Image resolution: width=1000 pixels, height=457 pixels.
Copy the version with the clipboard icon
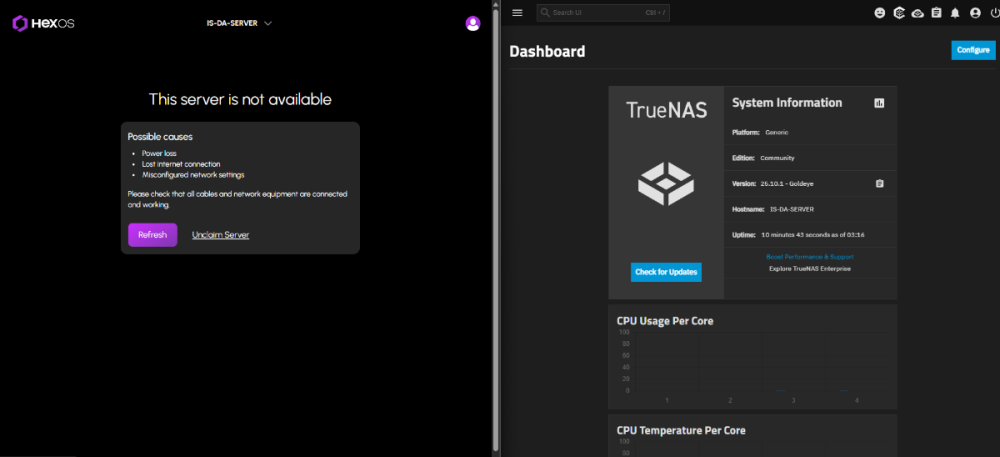[879, 183]
